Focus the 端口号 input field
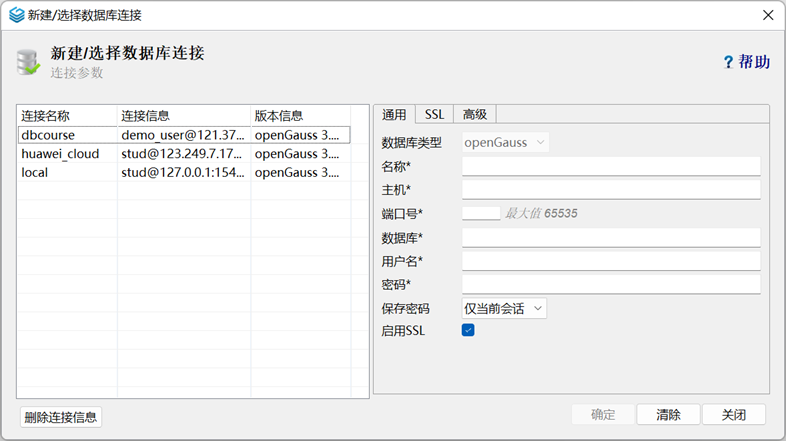The height and width of the screenshot is (441, 786). coord(481,213)
